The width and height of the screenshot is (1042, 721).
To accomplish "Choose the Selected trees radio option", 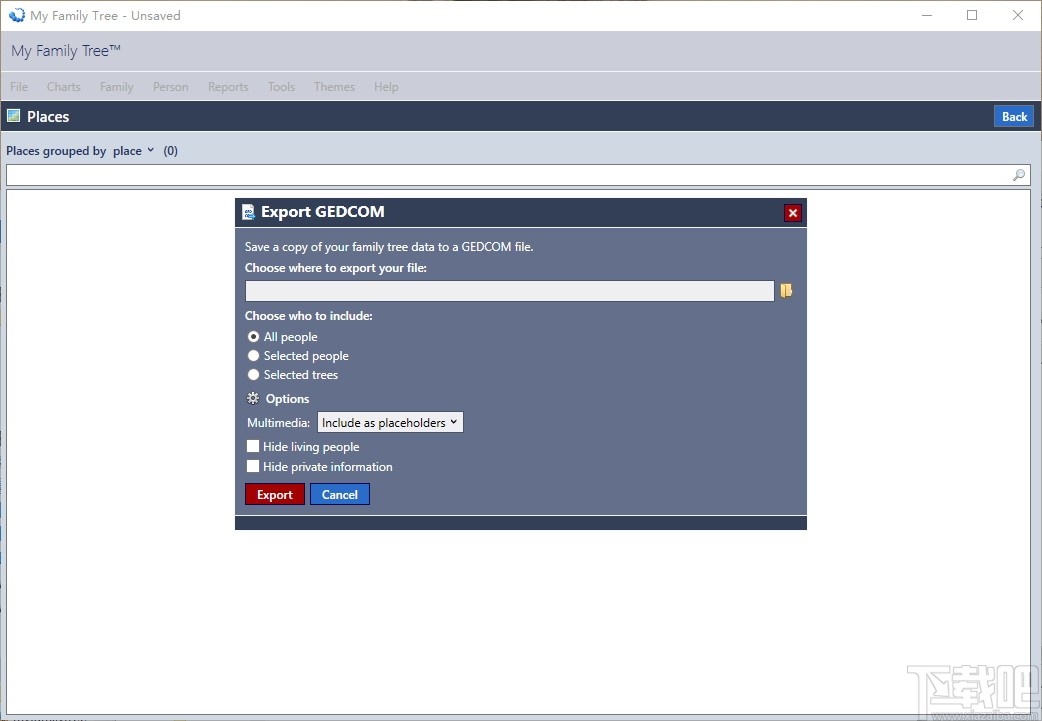I will click(253, 375).
